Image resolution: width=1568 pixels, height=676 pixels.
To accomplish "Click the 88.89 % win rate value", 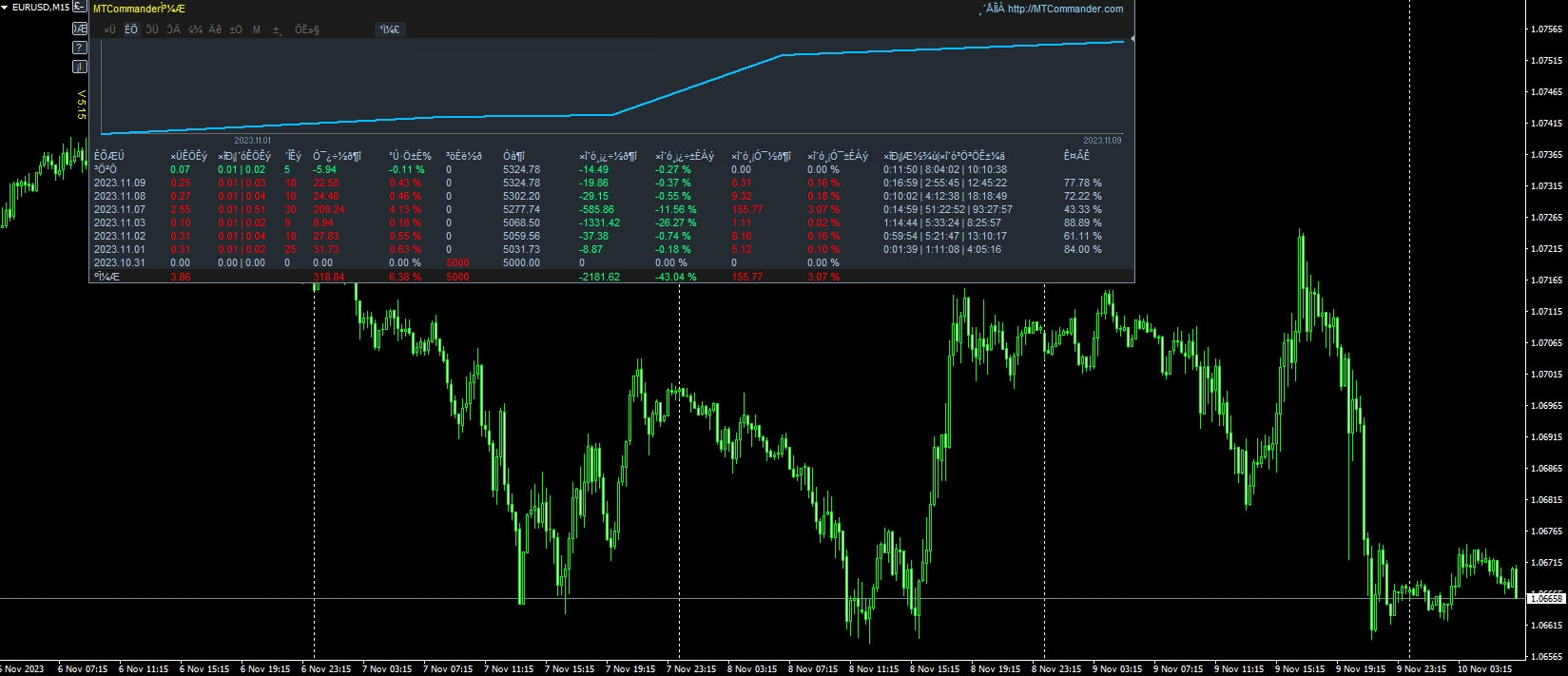I will [1082, 222].
